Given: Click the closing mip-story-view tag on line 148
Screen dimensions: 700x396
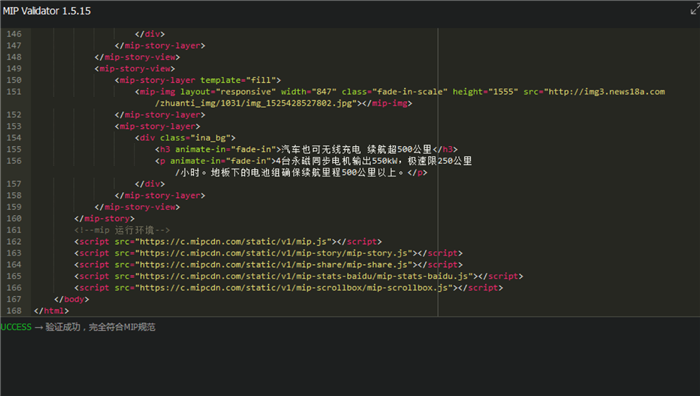Looking at the screenshot, I should point(137,57).
